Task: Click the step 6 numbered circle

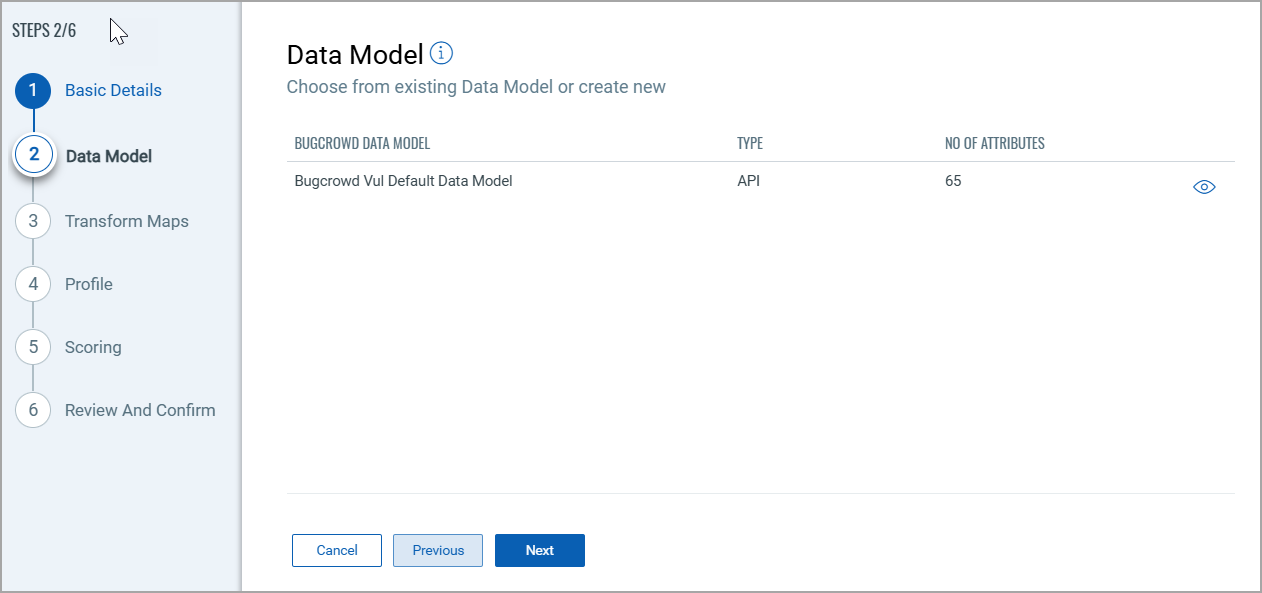Action: coord(33,410)
